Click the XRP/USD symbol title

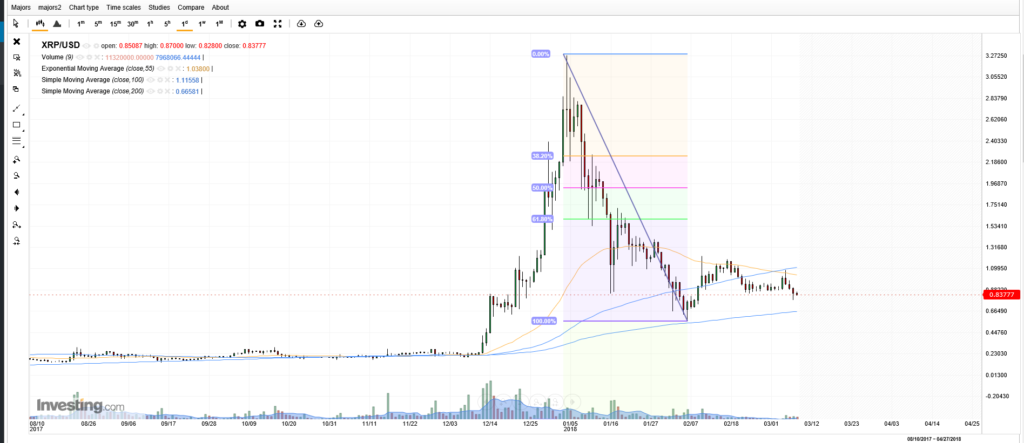[x=60, y=46]
